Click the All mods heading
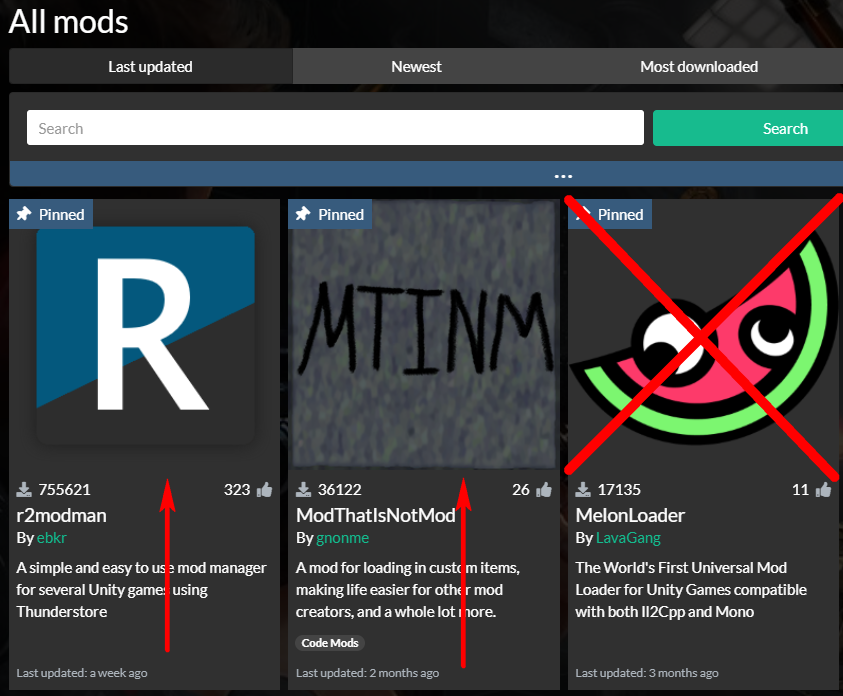Screen dimensions: 843x696 pyautogui.click(x=68, y=22)
